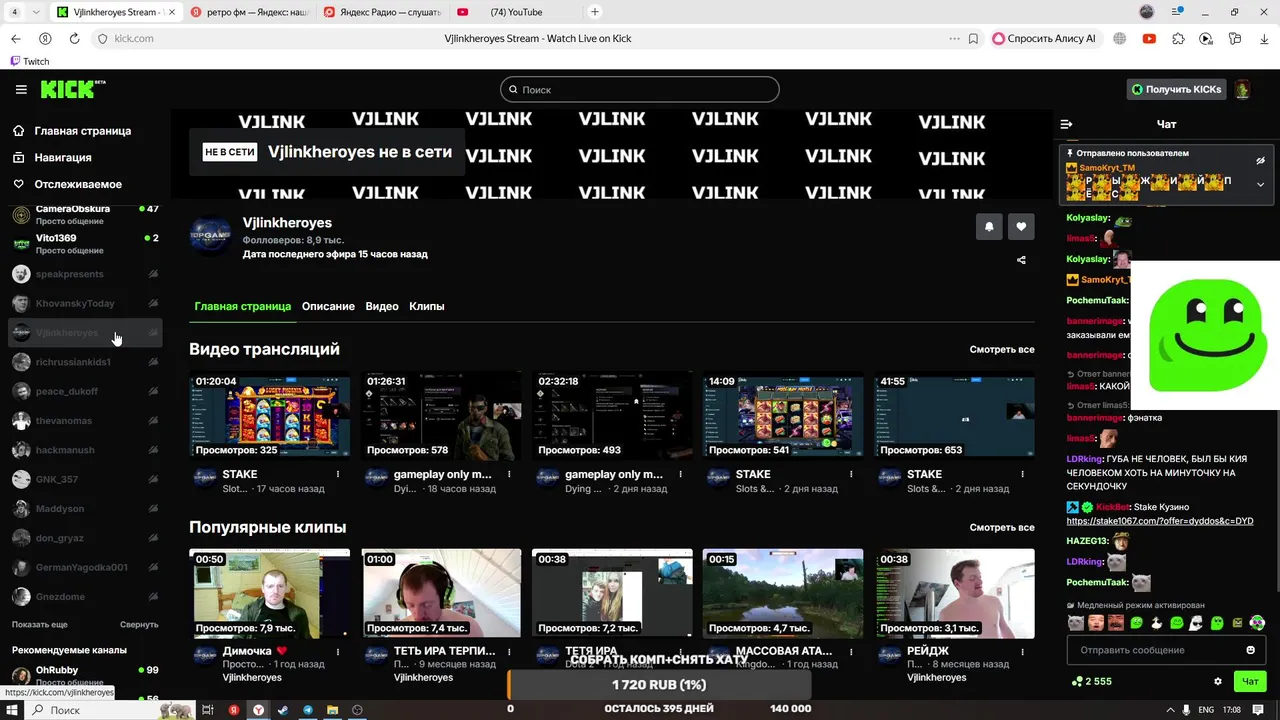Open the Windows Start menu
This screenshot has height=720, width=1280.
(12, 709)
